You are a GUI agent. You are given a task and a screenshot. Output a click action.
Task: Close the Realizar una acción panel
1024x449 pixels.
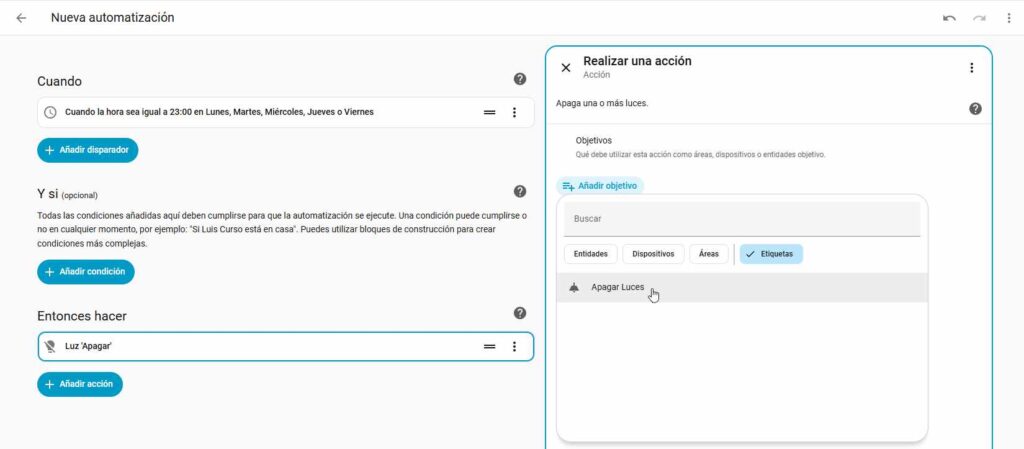tap(566, 68)
